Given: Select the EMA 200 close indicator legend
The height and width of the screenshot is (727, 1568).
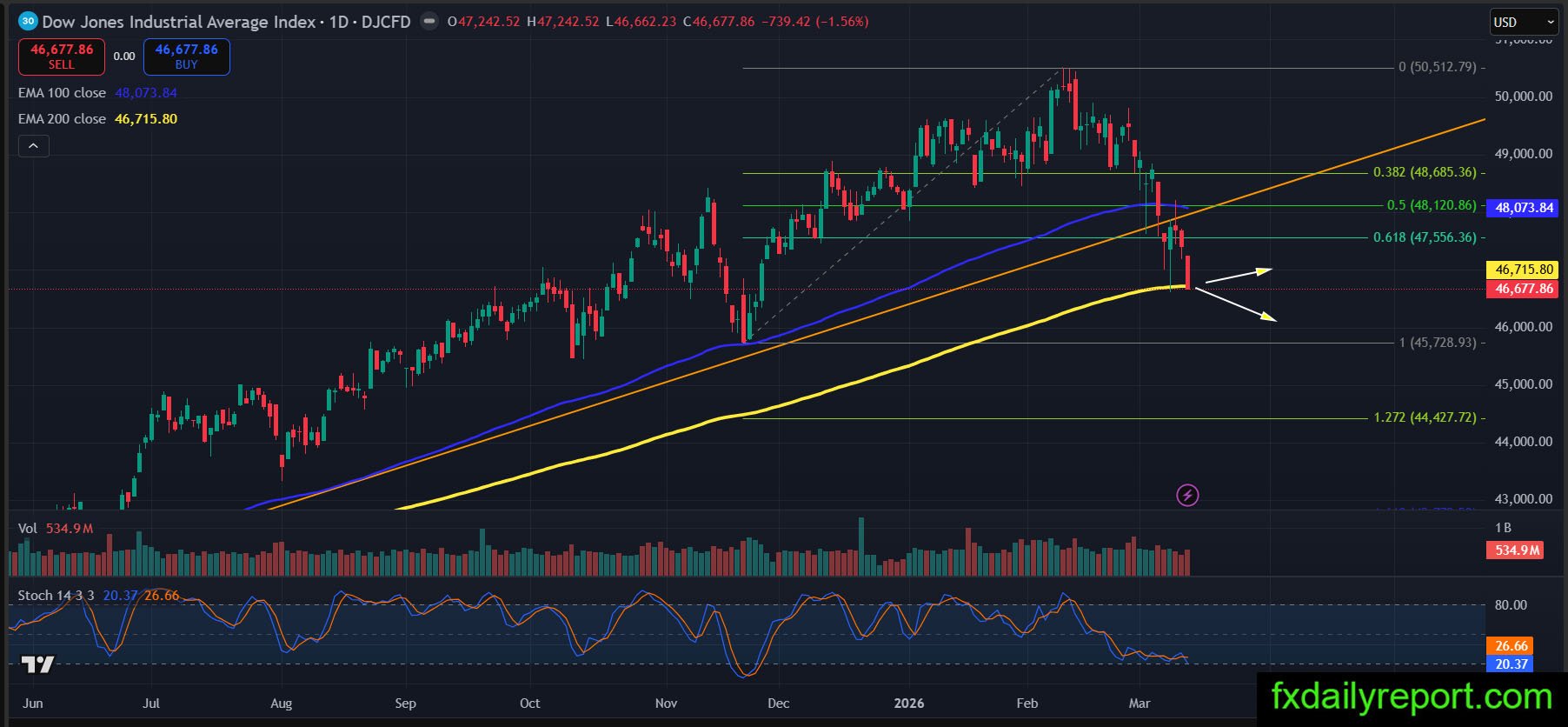Looking at the screenshot, I should point(62,119).
